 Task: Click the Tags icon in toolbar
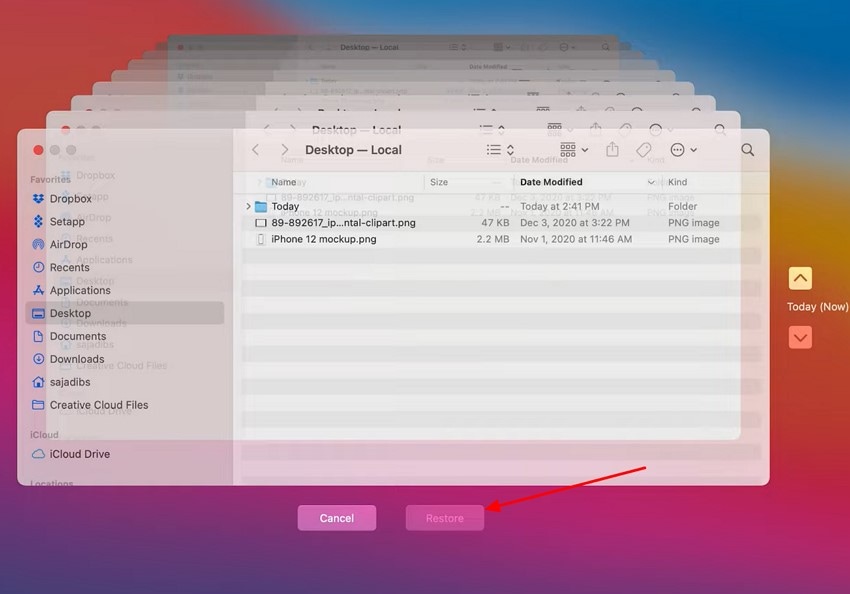[x=643, y=150]
